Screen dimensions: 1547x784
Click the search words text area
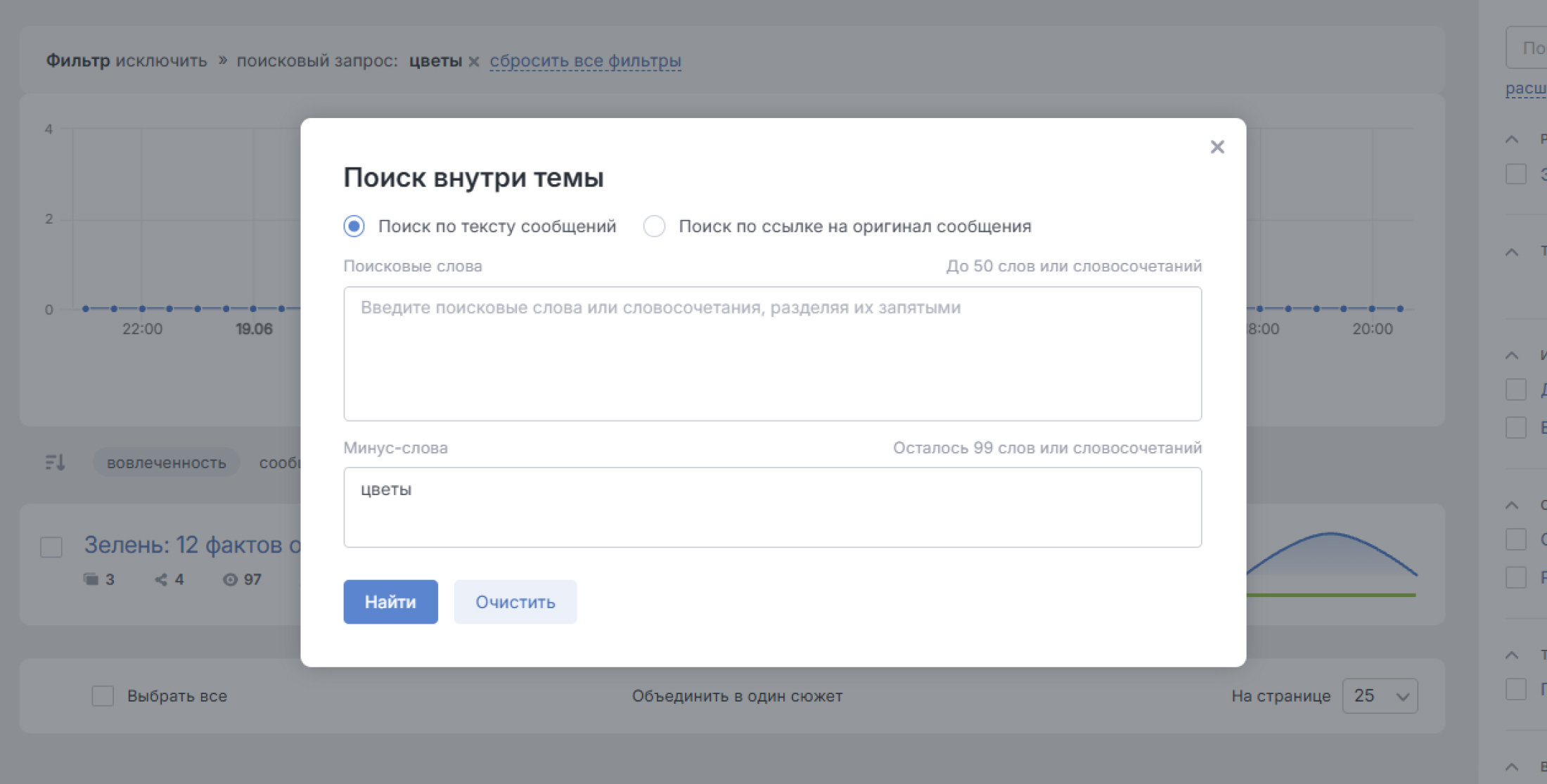(x=772, y=354)
